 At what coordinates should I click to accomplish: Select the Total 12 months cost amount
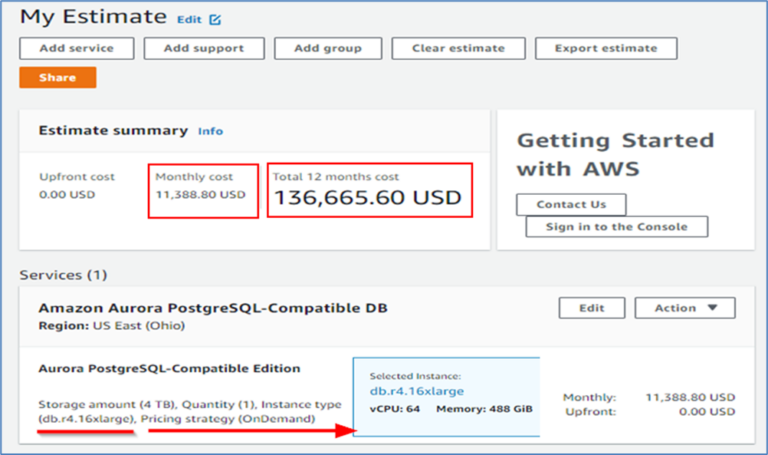368,198
